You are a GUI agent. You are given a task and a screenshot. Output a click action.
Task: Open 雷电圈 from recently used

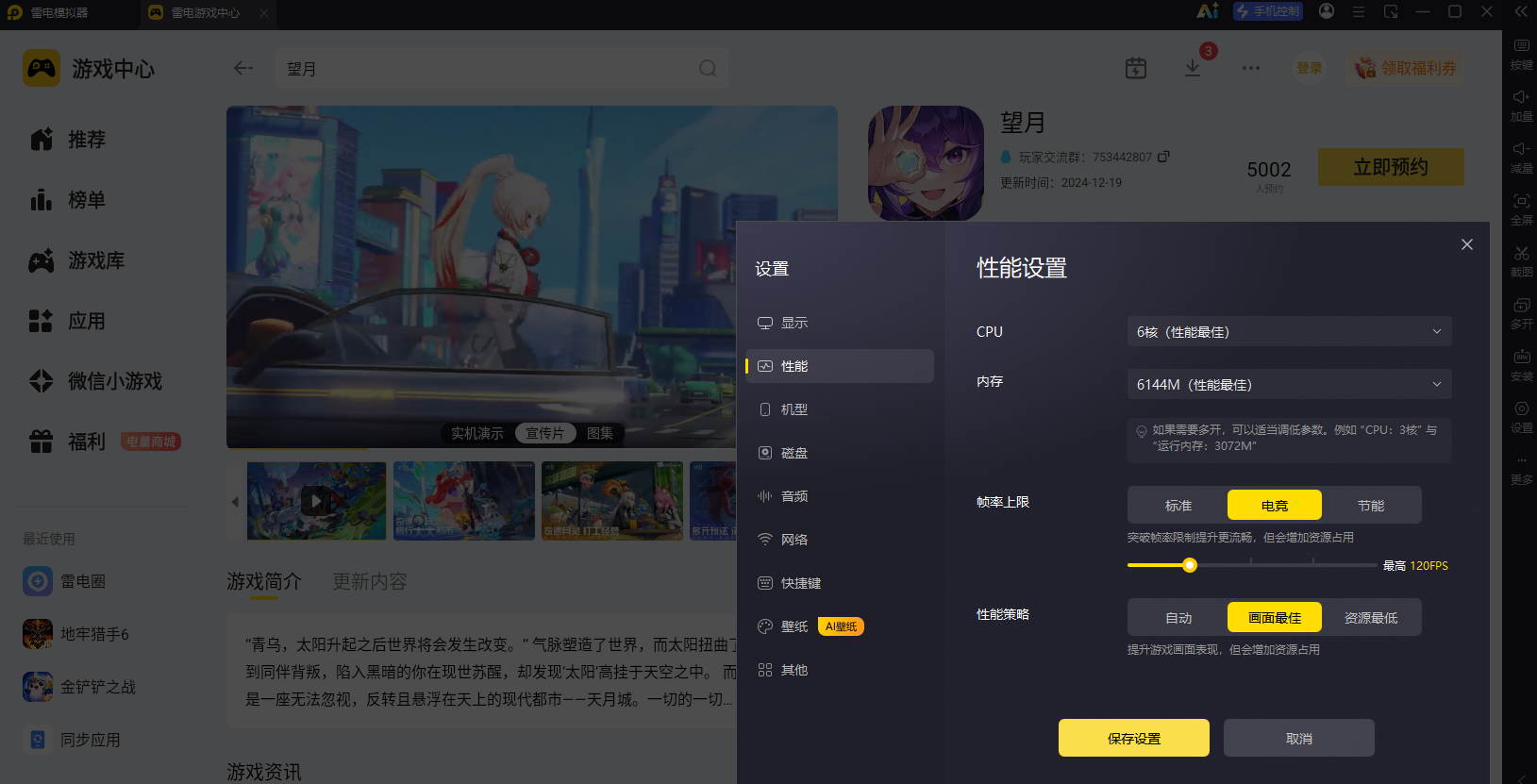click(64, 581)
